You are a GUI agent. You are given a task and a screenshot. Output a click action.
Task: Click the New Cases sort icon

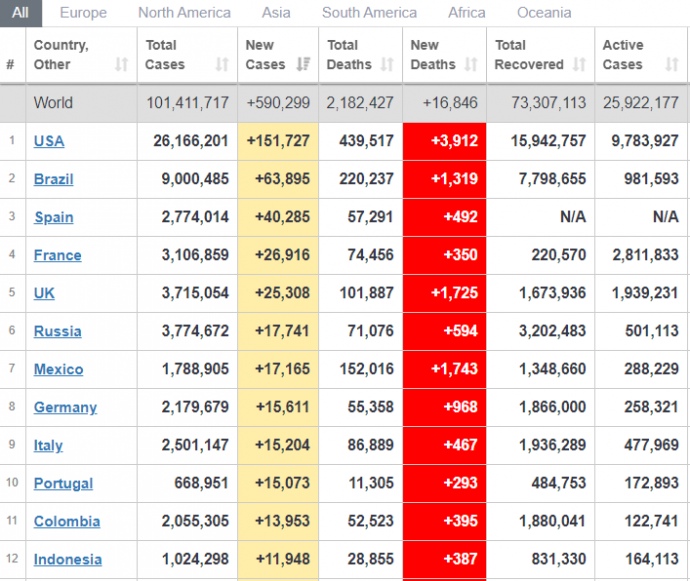tap(303, 65)
